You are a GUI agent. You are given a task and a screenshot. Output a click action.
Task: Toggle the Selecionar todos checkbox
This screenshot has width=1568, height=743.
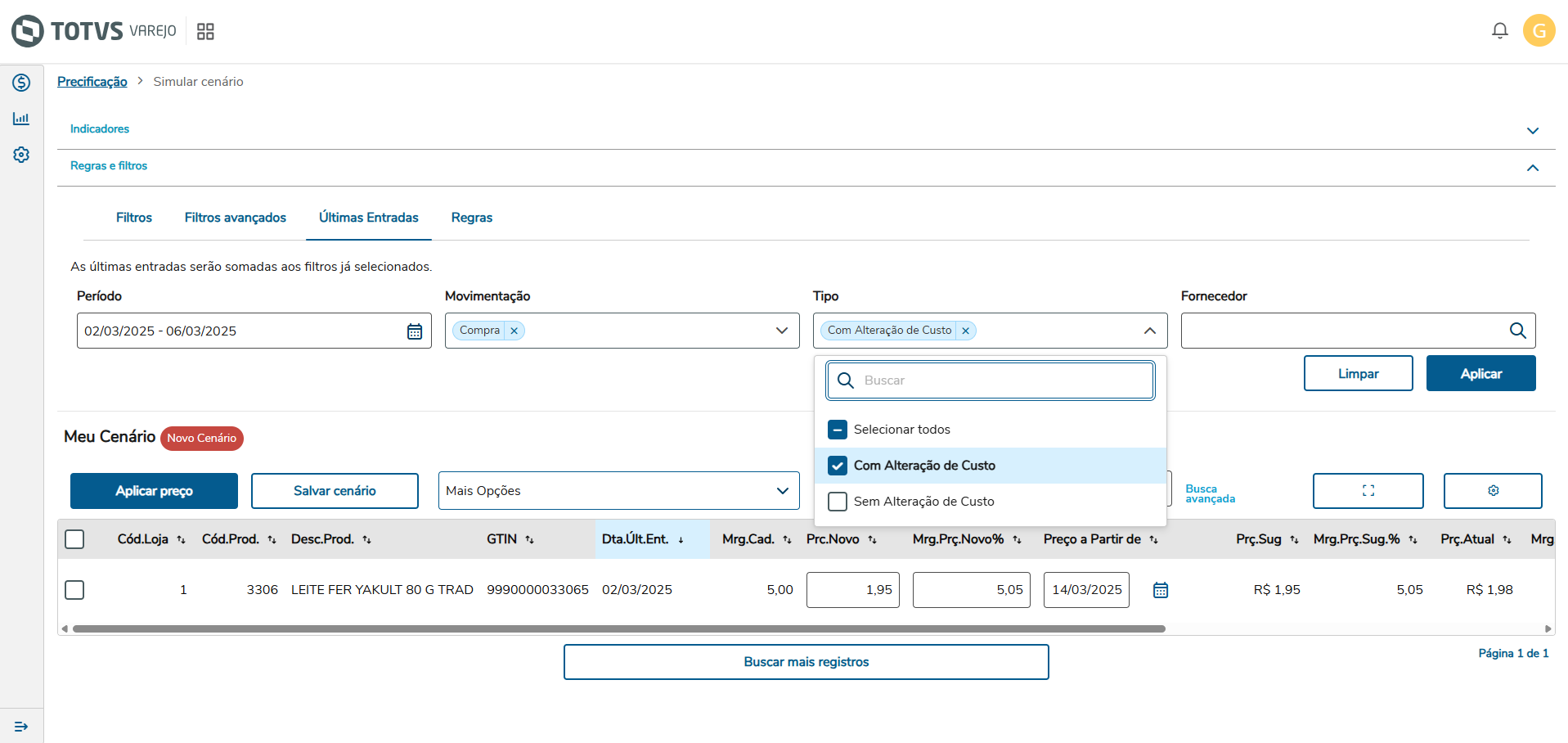point(838,430)
